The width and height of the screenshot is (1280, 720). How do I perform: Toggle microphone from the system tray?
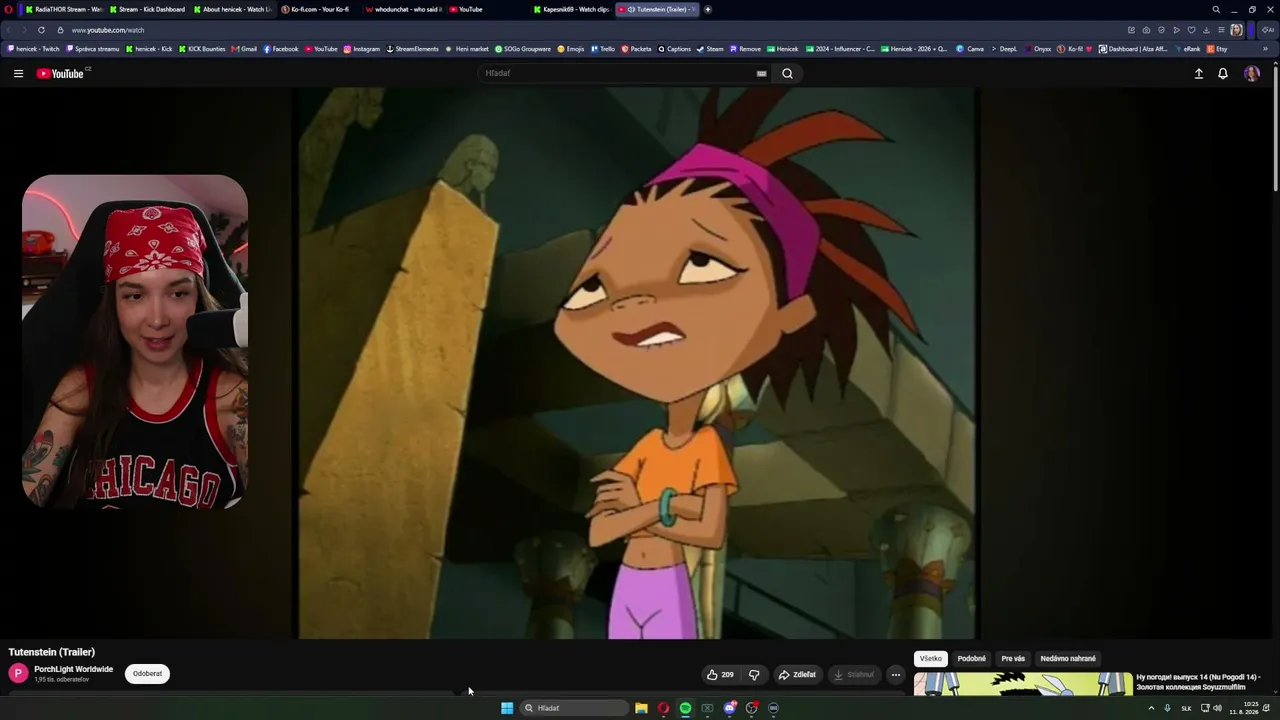click(1167, 708)
